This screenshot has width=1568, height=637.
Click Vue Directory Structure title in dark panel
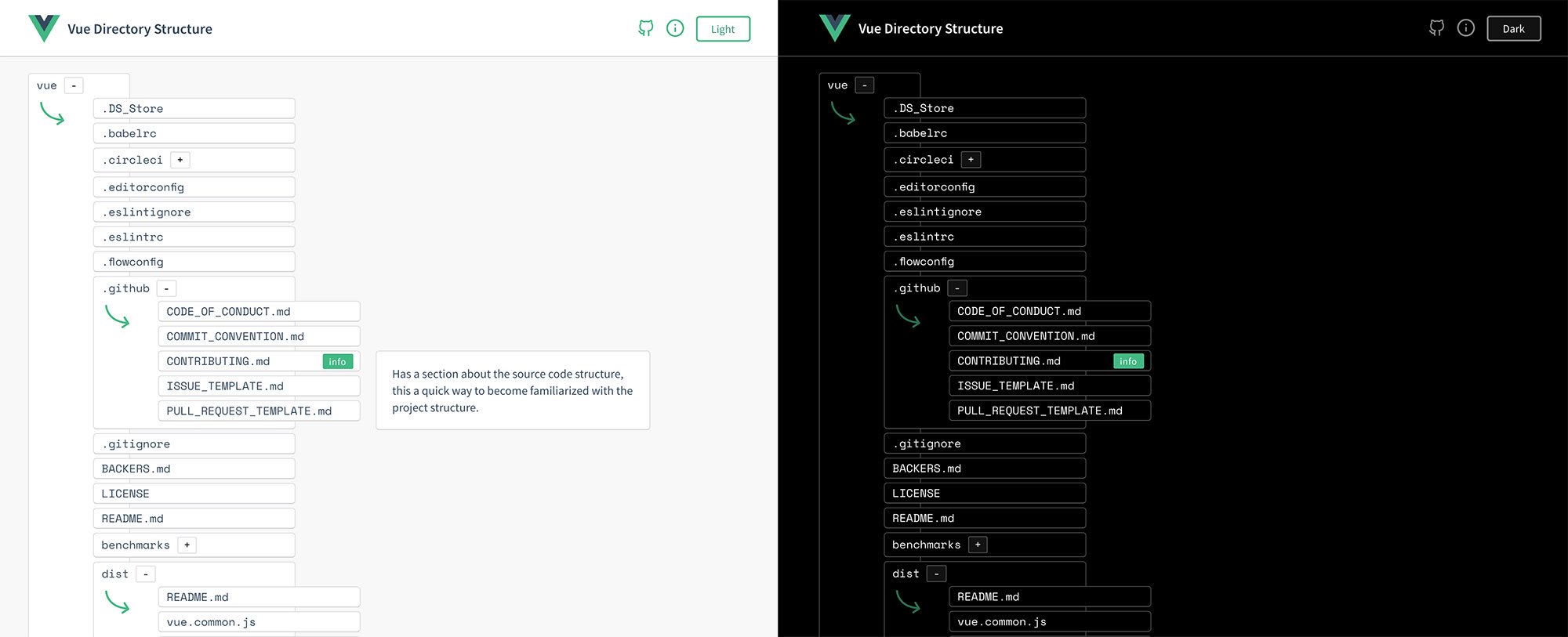pos(931,29)
